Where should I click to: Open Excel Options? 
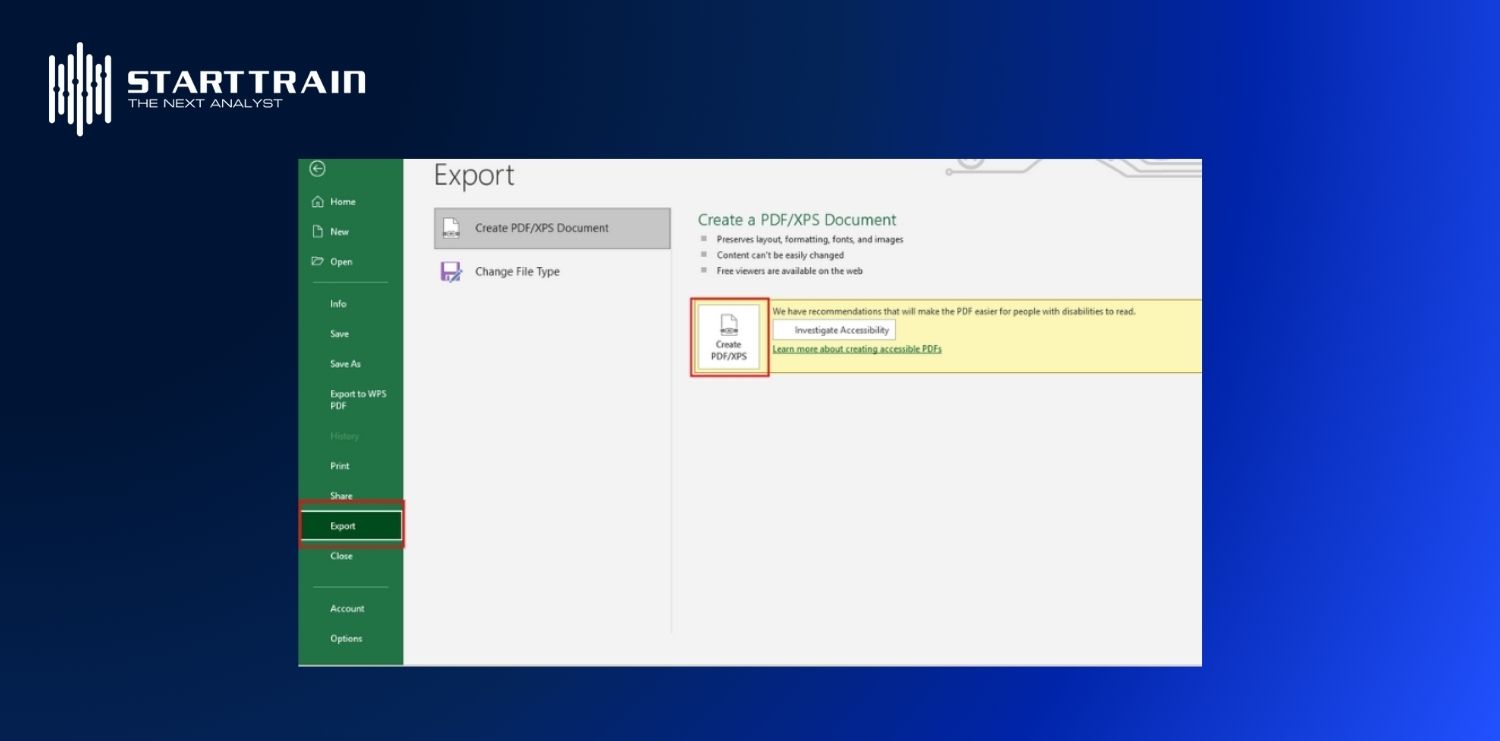[x=346, y=639]
